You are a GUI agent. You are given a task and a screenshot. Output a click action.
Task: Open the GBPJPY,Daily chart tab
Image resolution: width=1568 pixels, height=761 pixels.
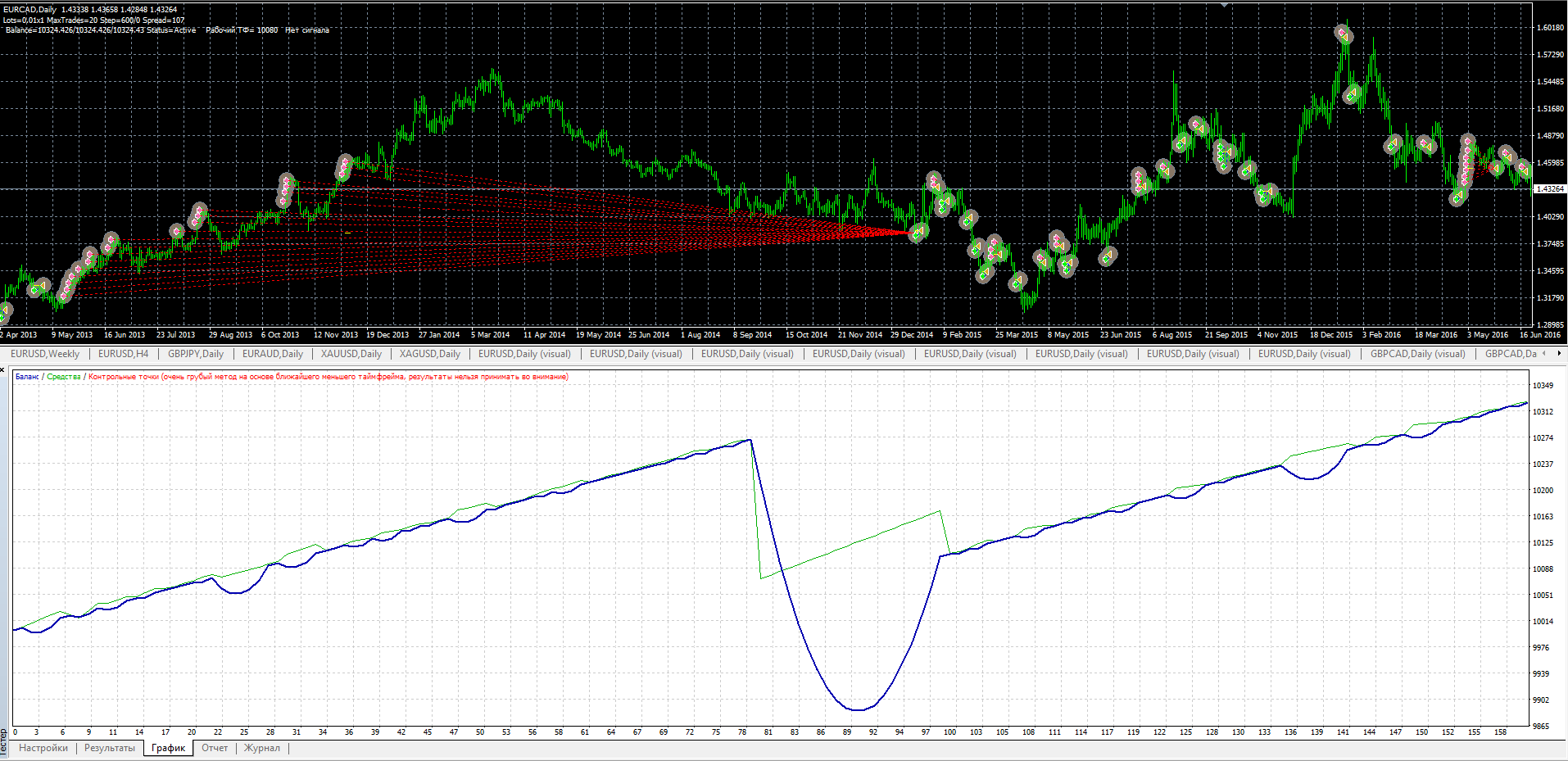196,354
